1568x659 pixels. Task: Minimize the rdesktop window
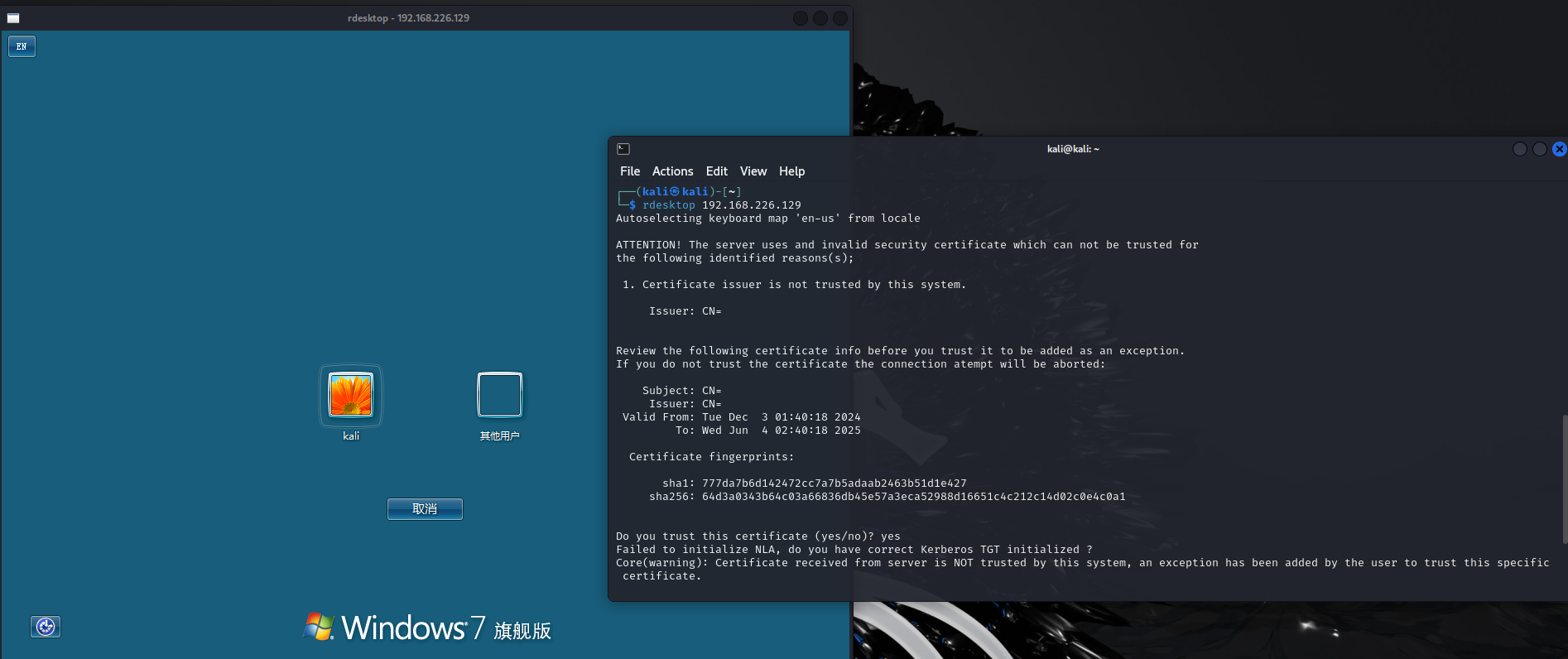[800, 18]
